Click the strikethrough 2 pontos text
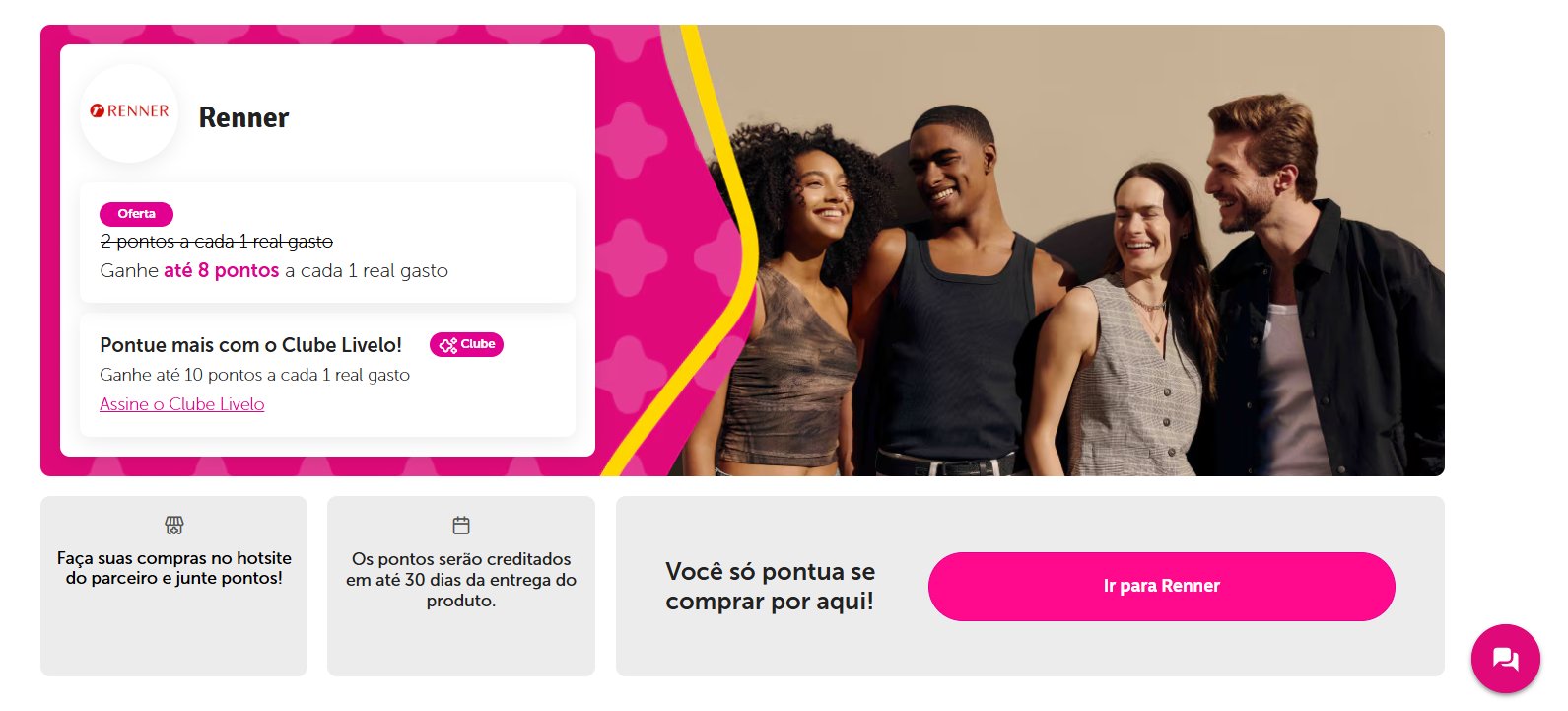The width and height of the screenshot is (1568, 711). (x=217, y=242)
